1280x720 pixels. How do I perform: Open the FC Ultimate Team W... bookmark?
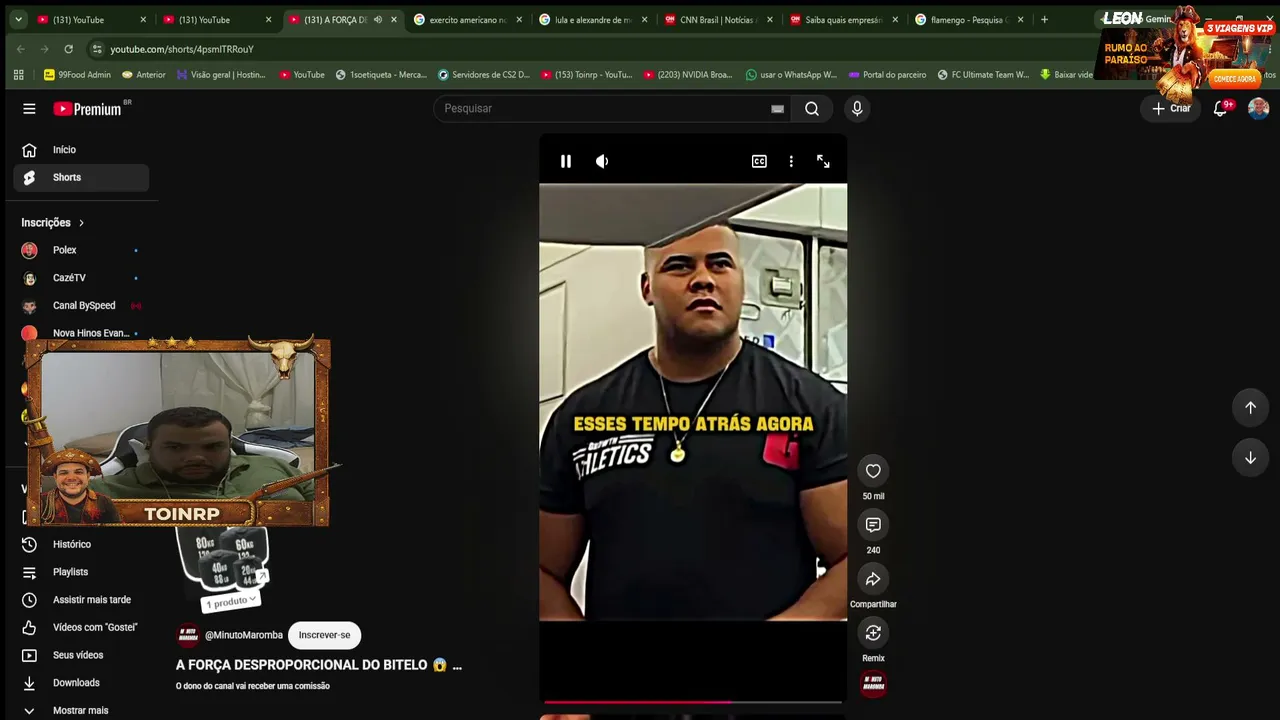[983, 75]
